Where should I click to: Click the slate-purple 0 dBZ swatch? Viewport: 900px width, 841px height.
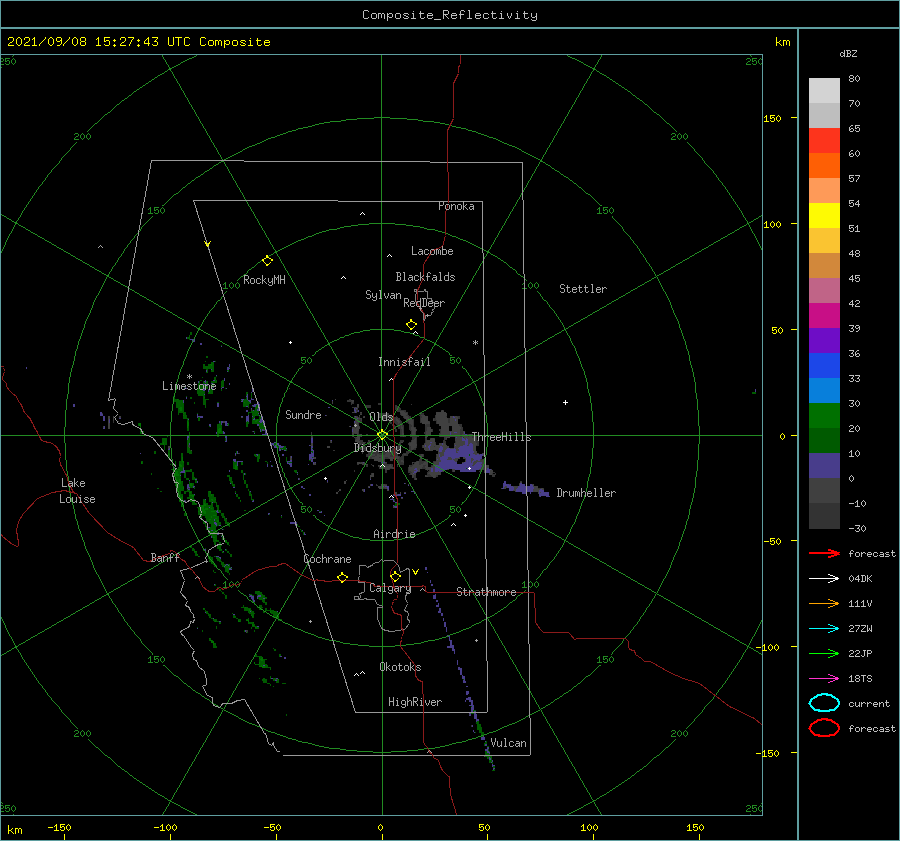(824, 465)
